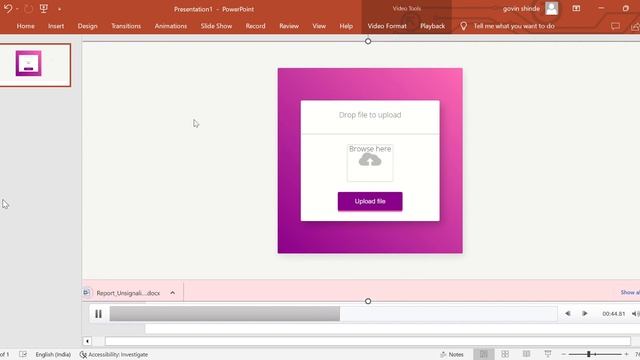Open the Undo history dropdown arrow
The height and width of the screenshot is (360, 640).
pos(17,9)
